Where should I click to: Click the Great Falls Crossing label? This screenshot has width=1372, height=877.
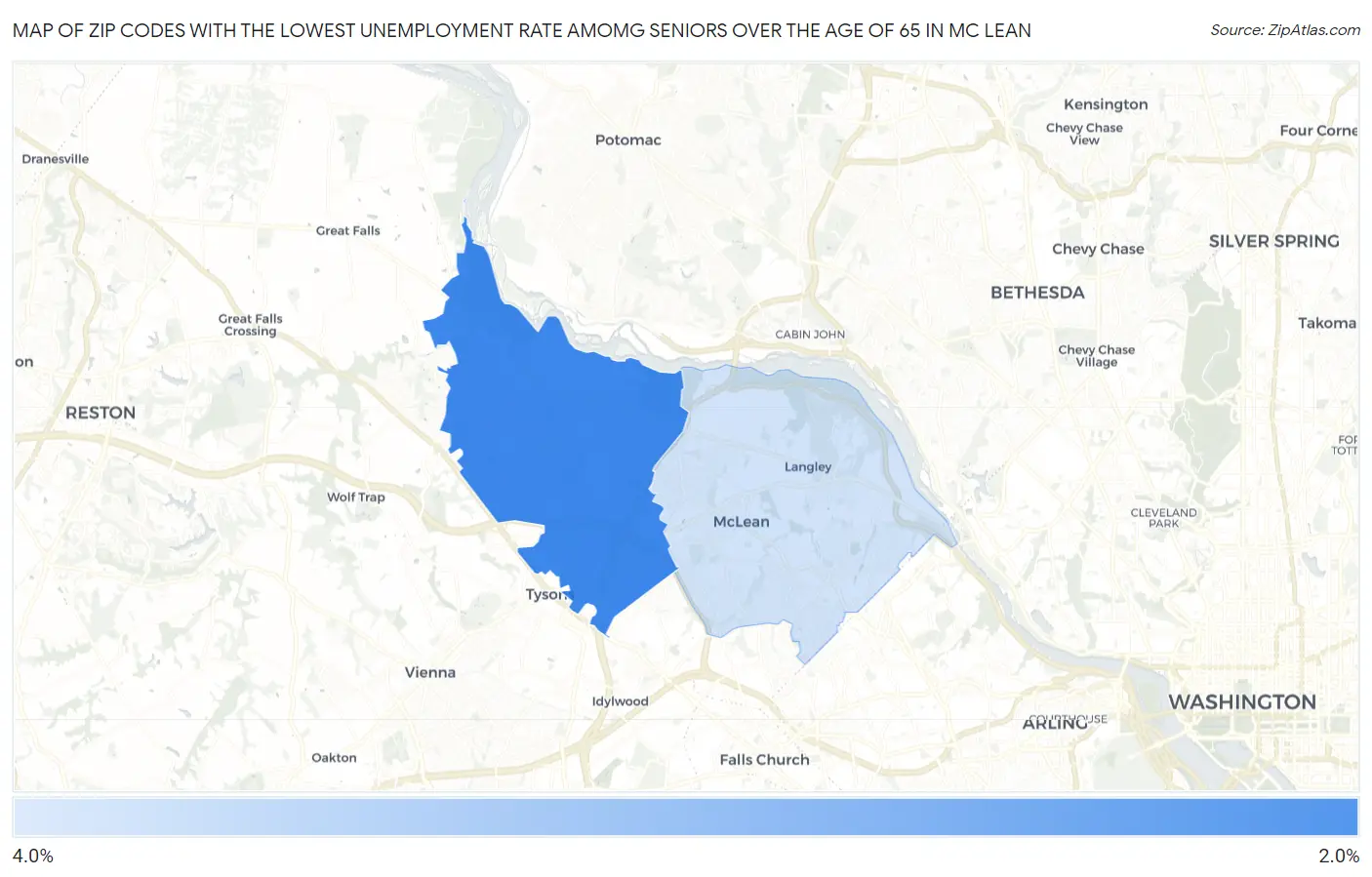(251, 325)
